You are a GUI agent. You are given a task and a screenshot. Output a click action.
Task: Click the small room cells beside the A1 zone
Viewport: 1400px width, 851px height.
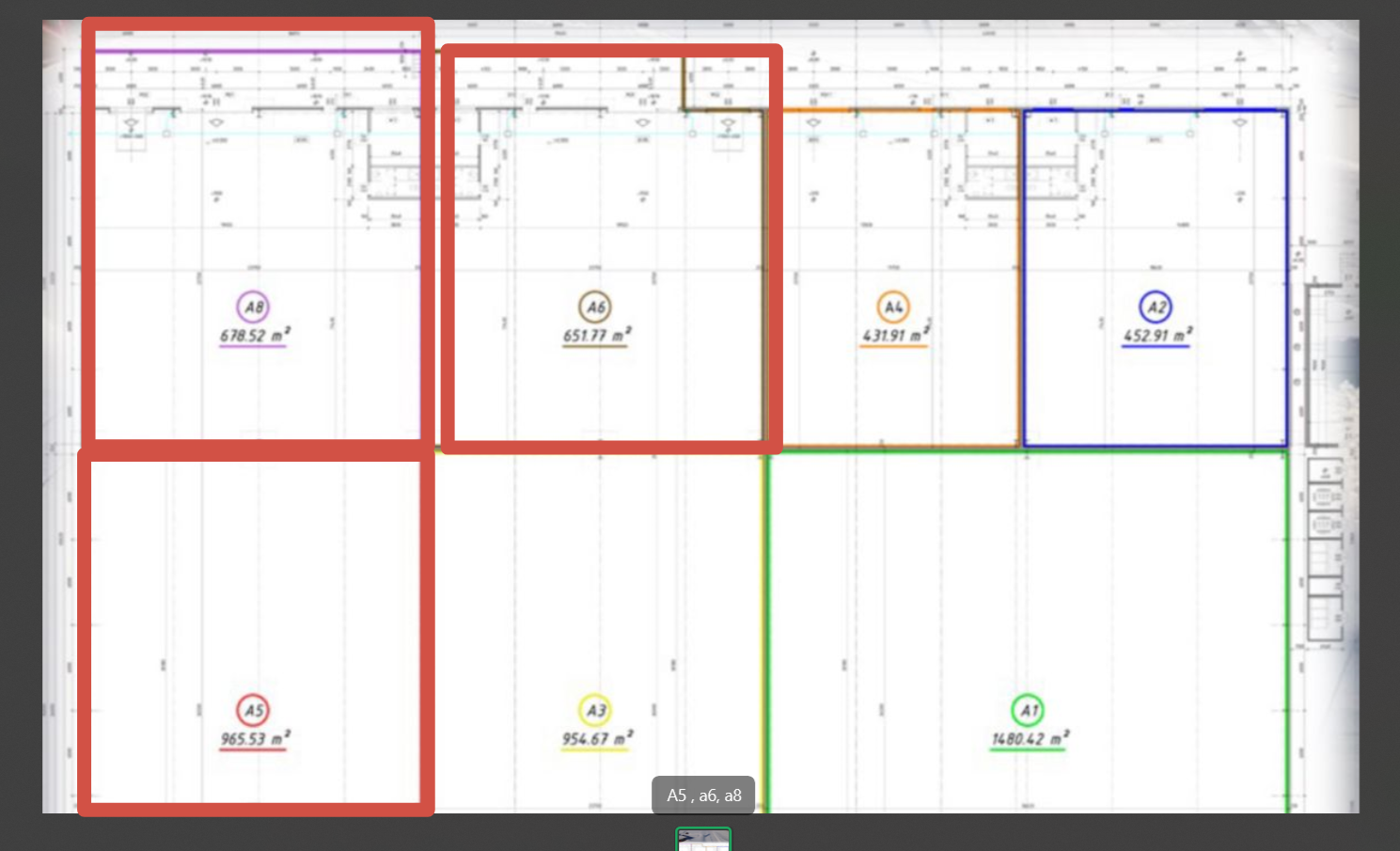[1326, 550]
